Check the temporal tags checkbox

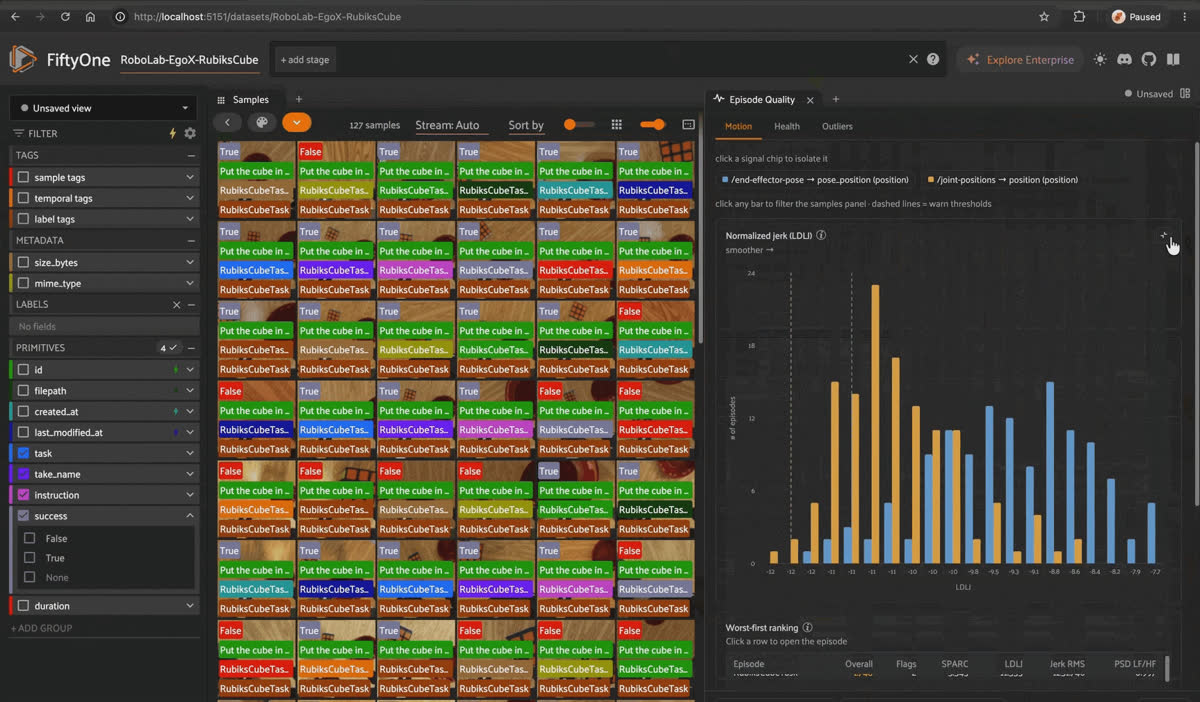[x=24, y=198]
